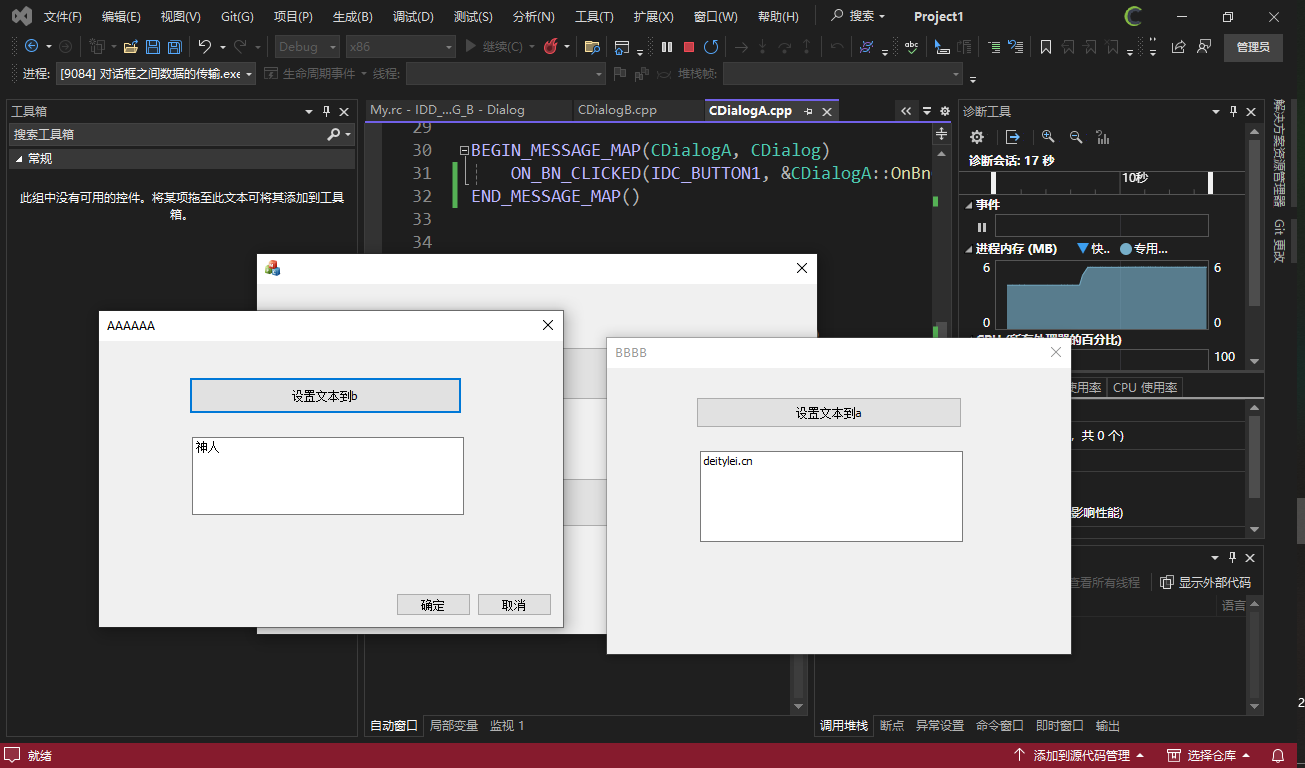The height and width of the screenshot is (768, 1305).
Task: Click the abc spell checker icon
Action: [911, 46]
